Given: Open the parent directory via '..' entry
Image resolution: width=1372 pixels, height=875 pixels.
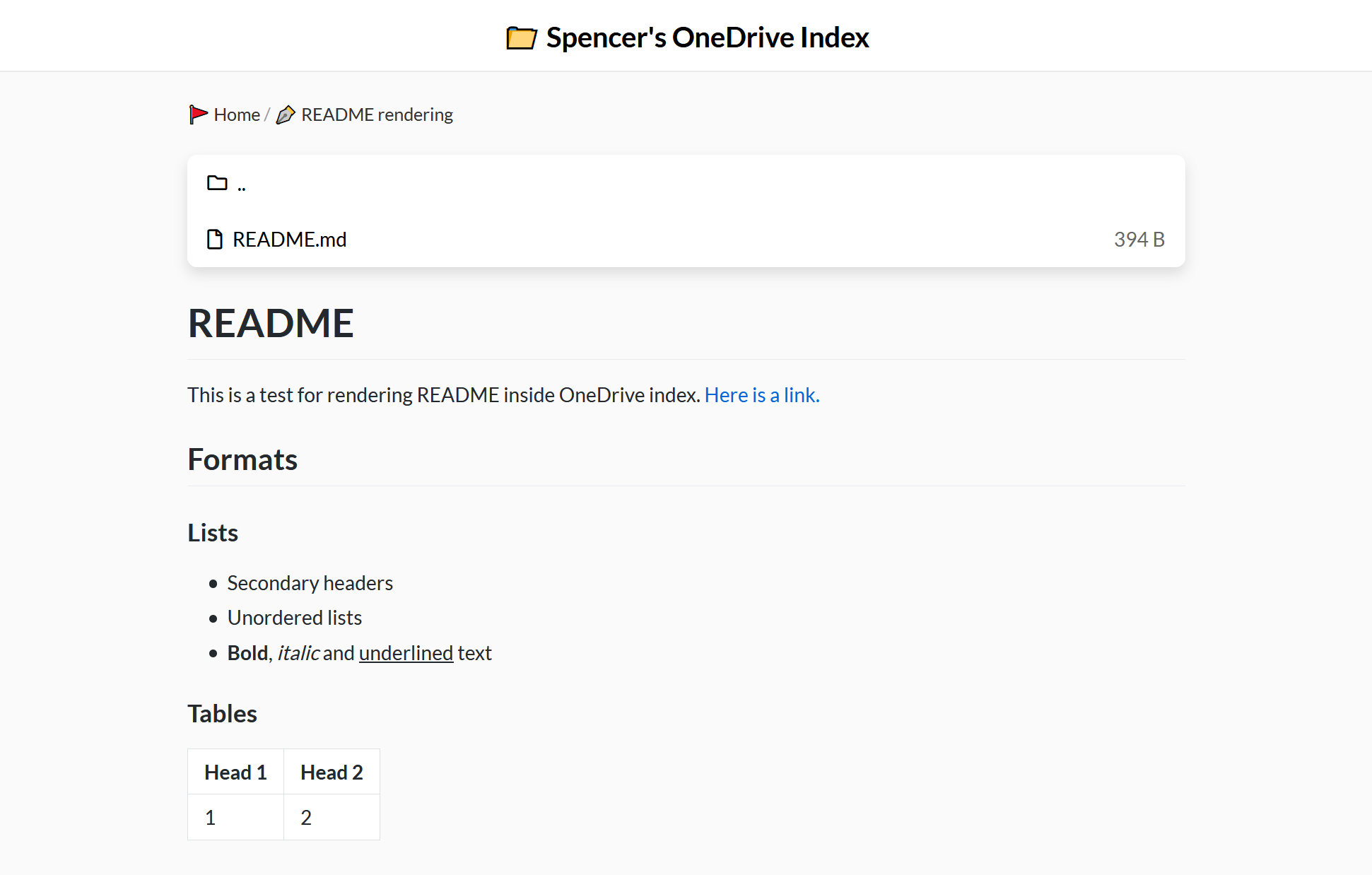Looking at the screenshot, I should click(242, 183).
